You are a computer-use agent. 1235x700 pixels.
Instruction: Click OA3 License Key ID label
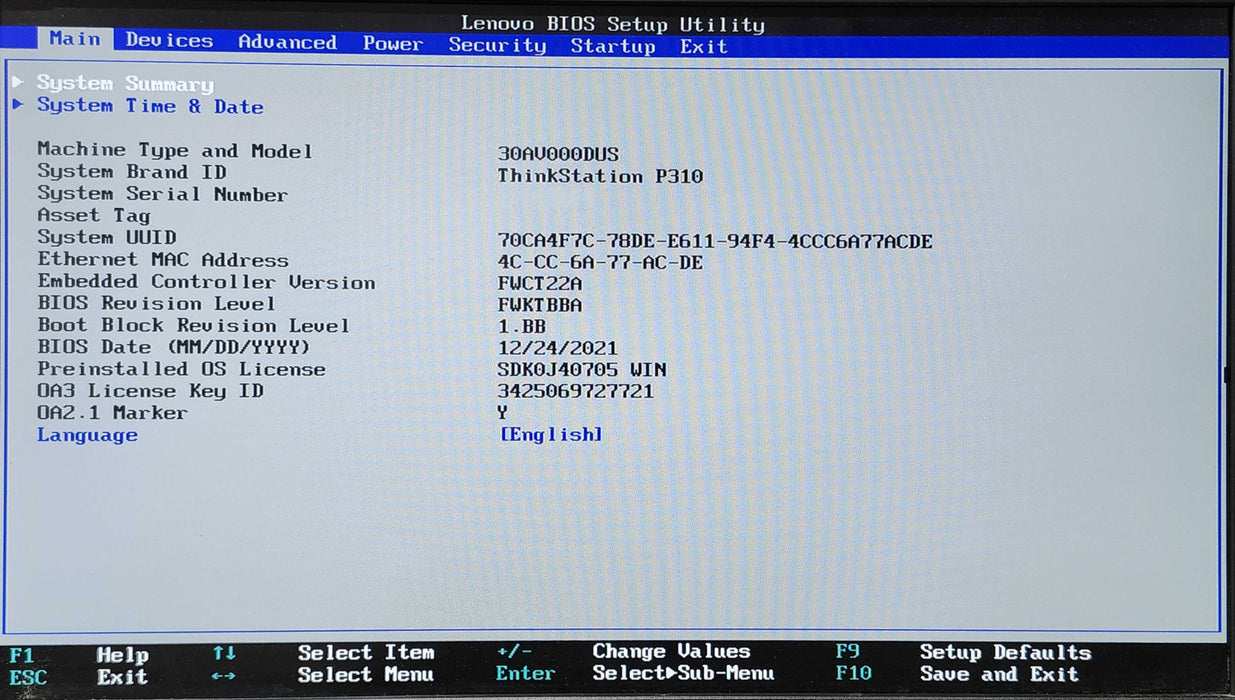pos(150,391)
